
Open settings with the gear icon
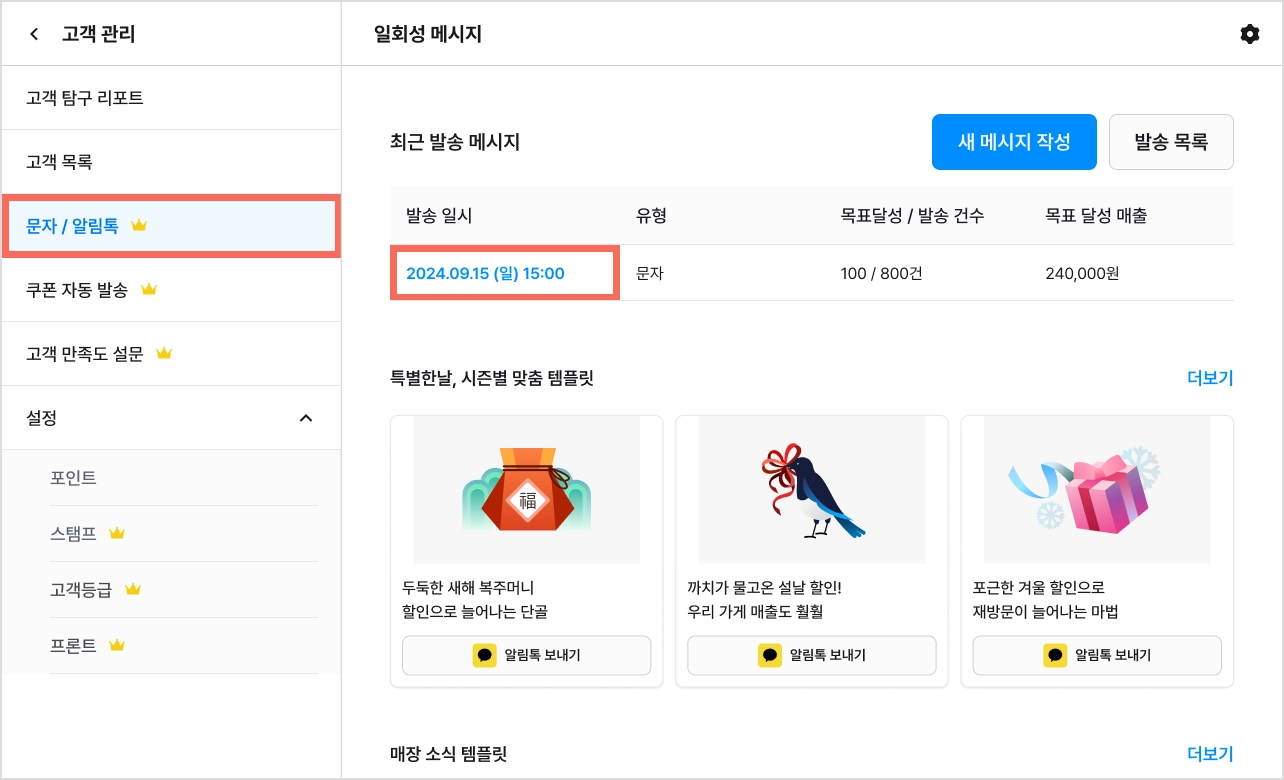coord(1249,34)
